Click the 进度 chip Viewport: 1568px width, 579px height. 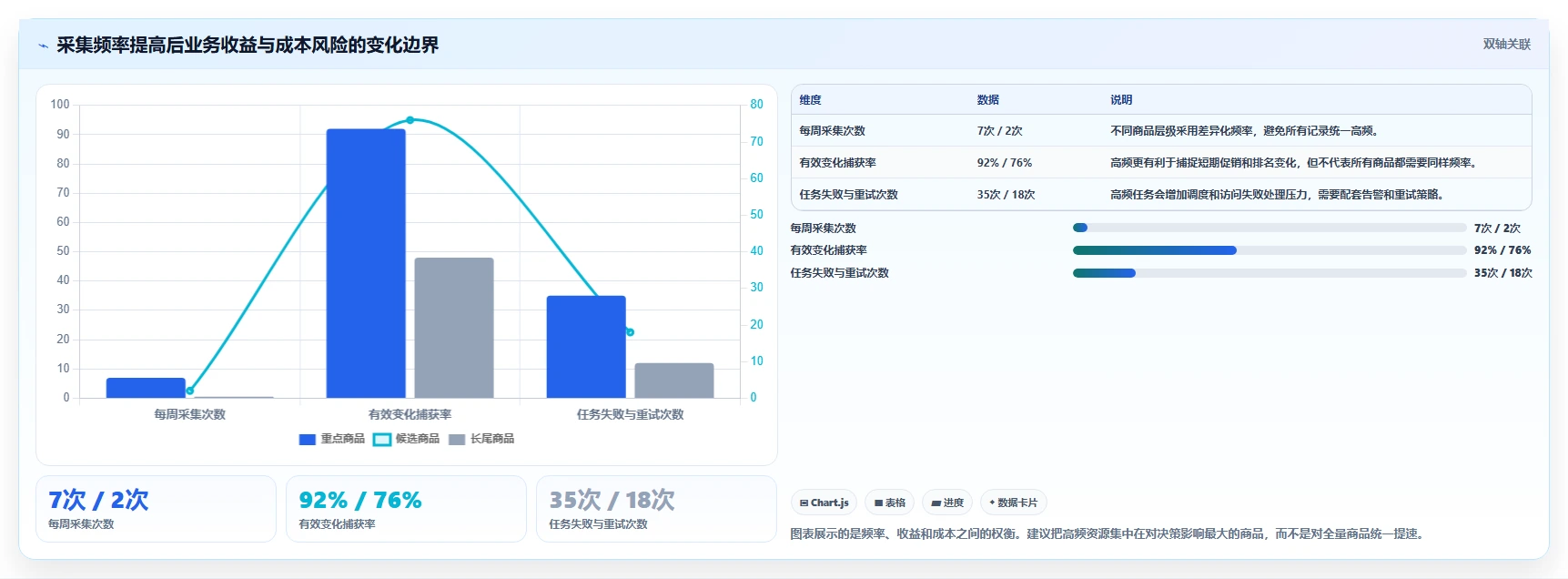click(x=946, y=503)
